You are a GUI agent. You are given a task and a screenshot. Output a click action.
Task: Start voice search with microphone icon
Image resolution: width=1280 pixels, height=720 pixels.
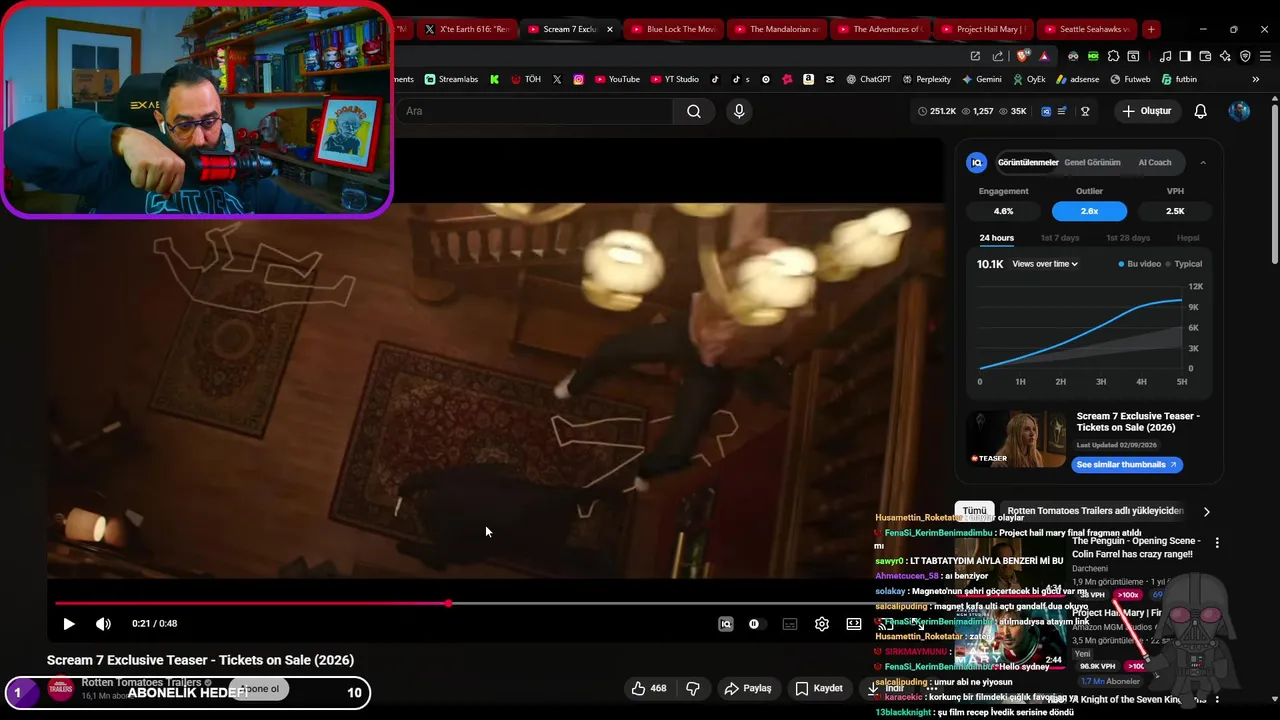point(739,111)
